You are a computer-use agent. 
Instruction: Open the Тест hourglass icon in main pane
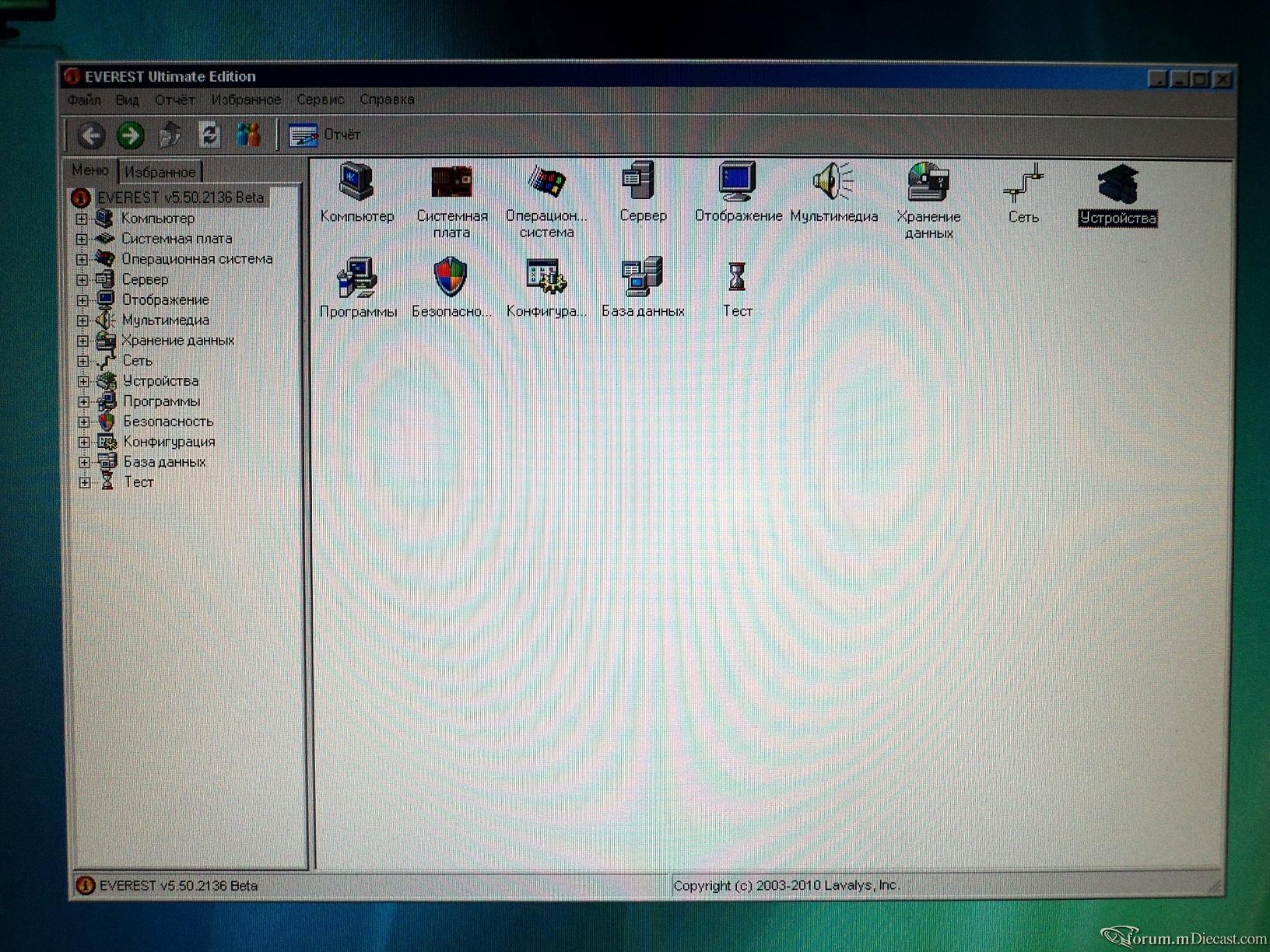point(737,289)
